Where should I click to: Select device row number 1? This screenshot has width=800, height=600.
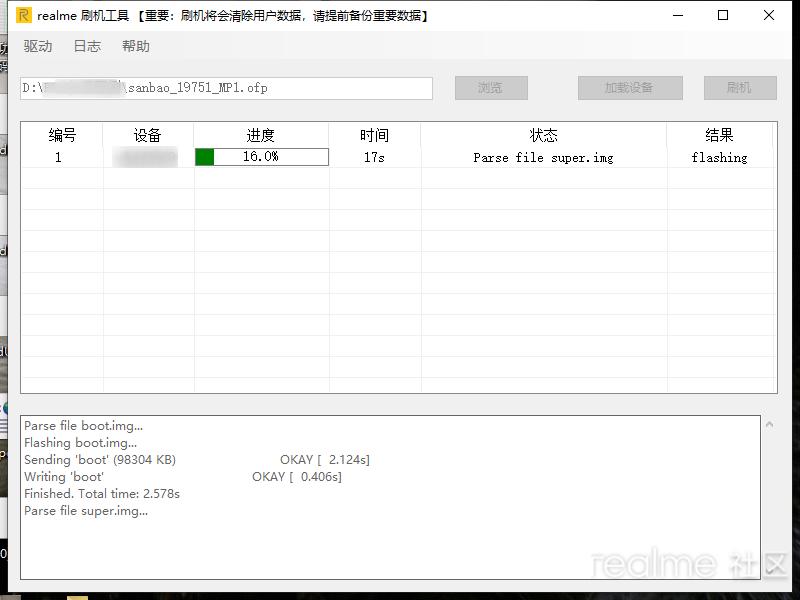click(x=58, y=156)
